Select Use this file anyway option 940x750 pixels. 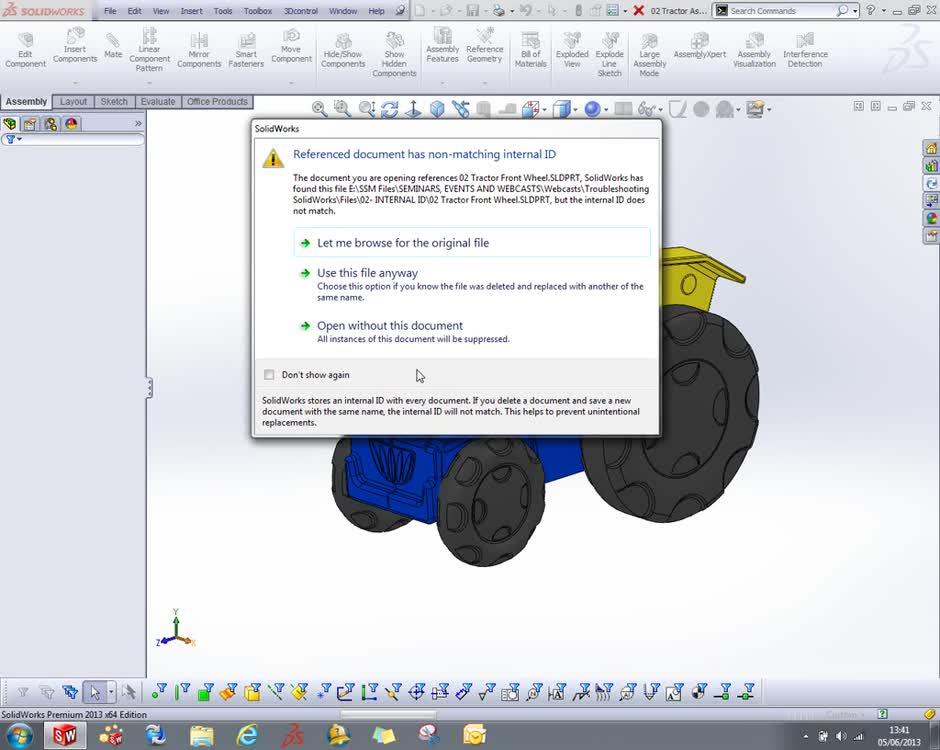pos(367,273)
